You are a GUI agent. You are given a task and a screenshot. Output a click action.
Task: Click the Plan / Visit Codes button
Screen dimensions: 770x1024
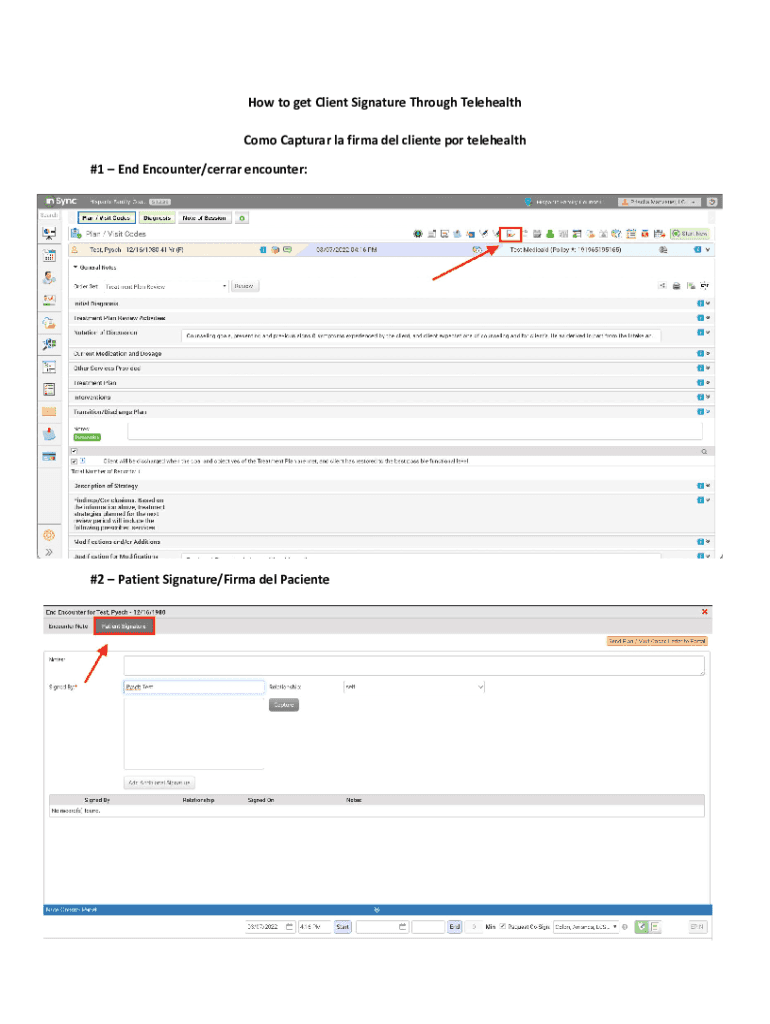(105, 217)
